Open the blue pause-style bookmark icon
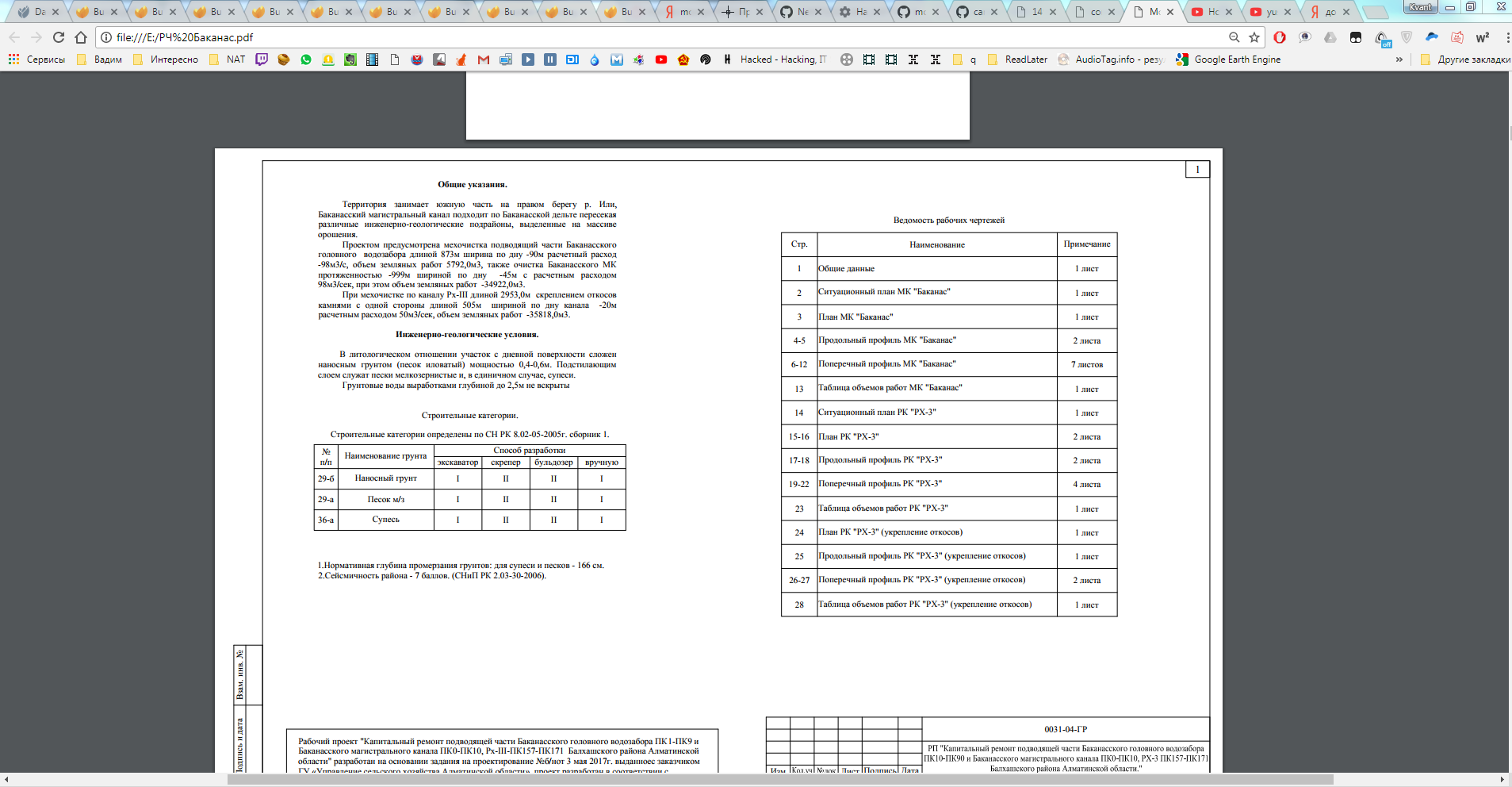 point(550,60)
